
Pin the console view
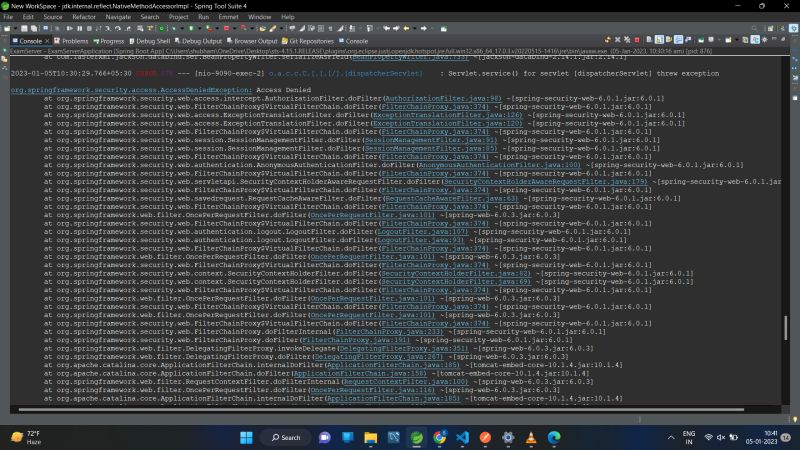701,39
